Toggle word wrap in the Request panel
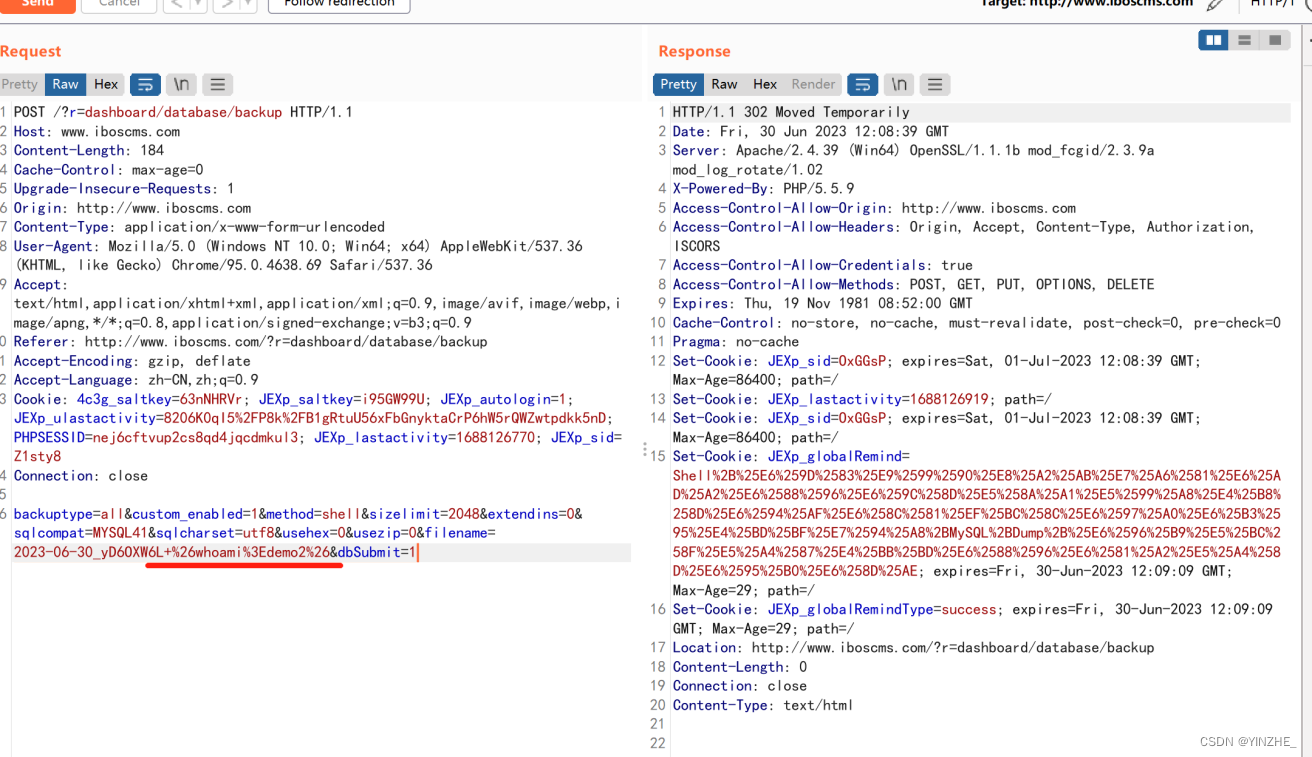 tap(145, 84)
